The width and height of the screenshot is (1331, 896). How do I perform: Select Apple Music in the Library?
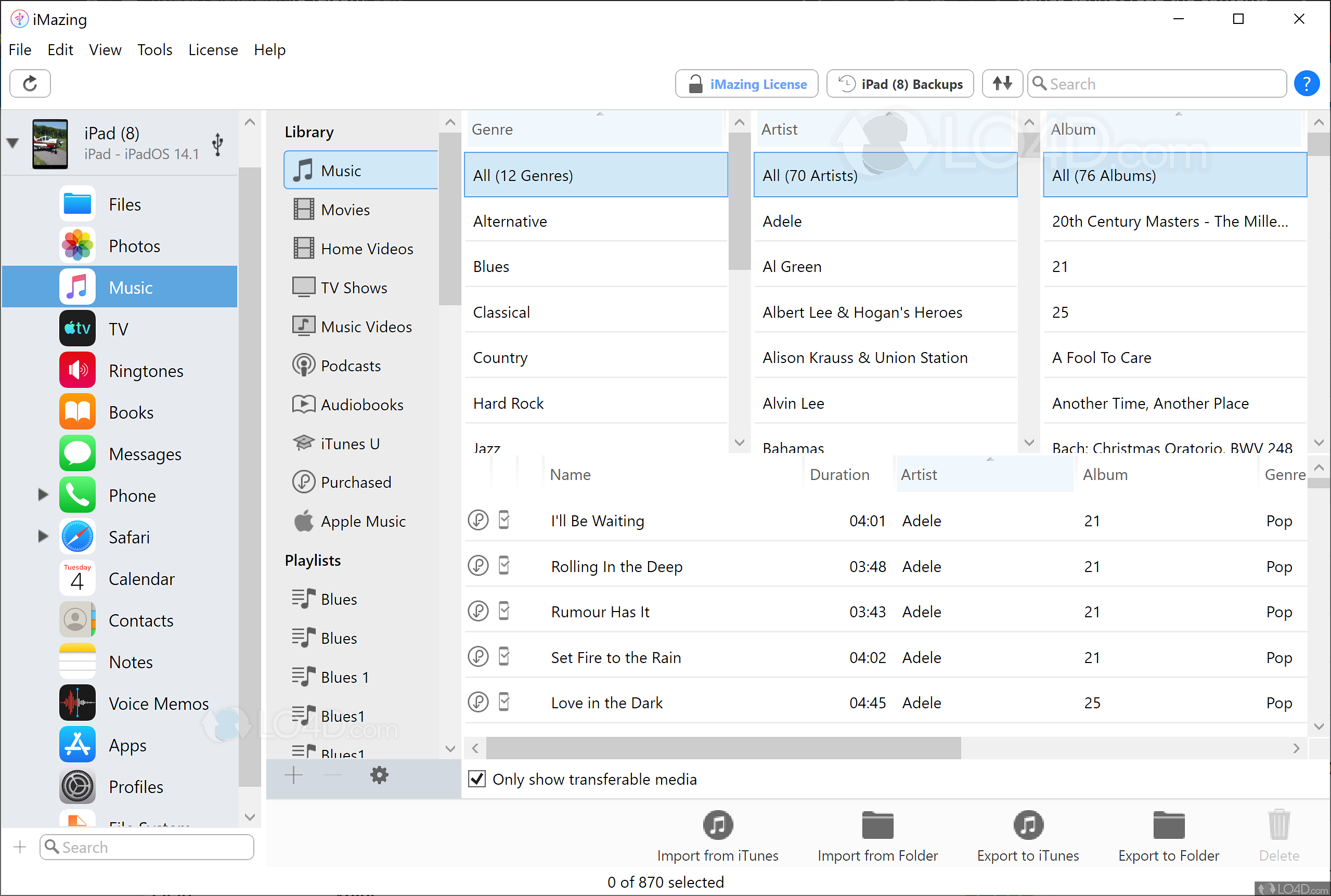click(360, 521)
